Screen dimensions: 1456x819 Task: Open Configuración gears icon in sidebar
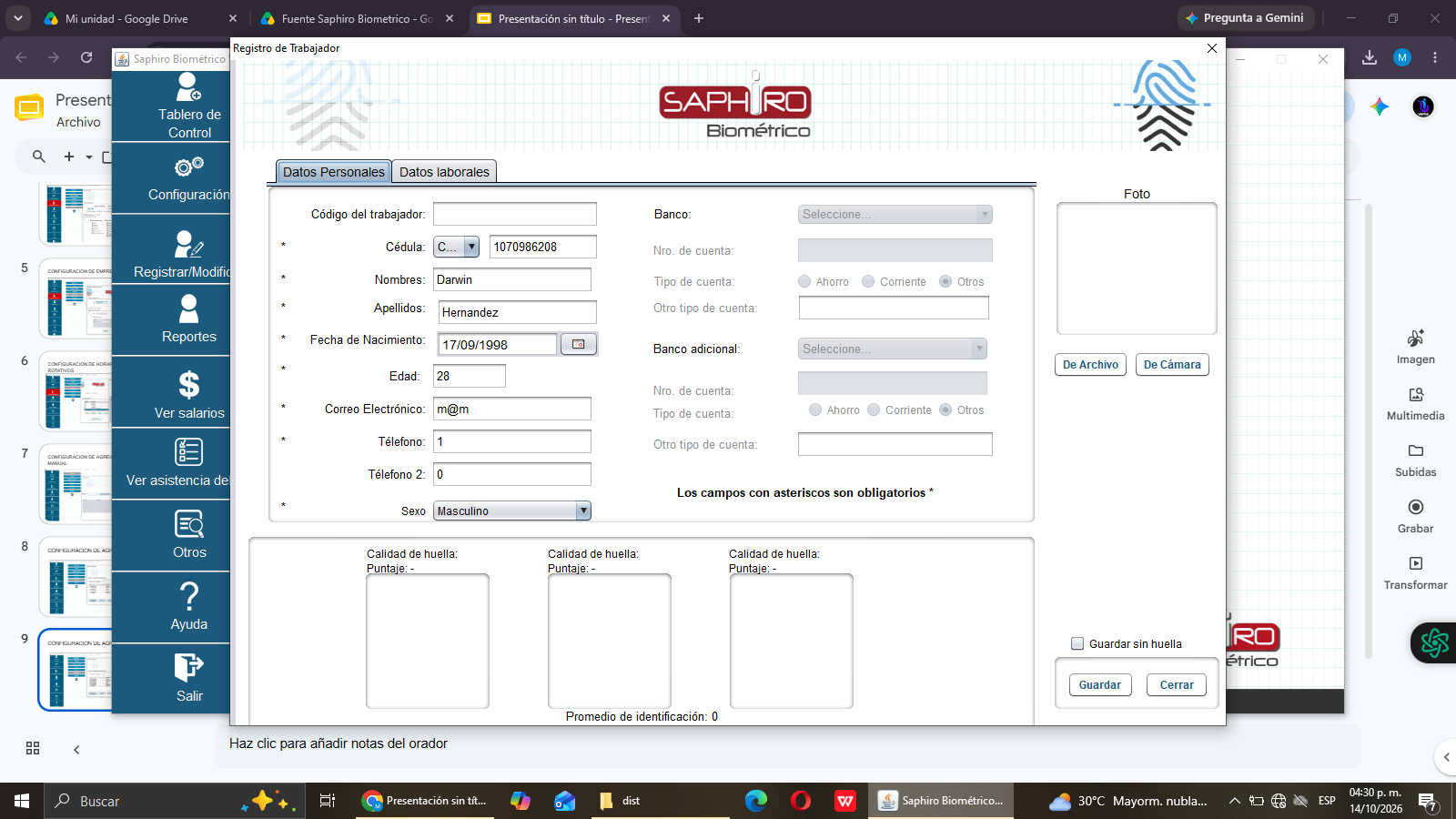[189, 167]
